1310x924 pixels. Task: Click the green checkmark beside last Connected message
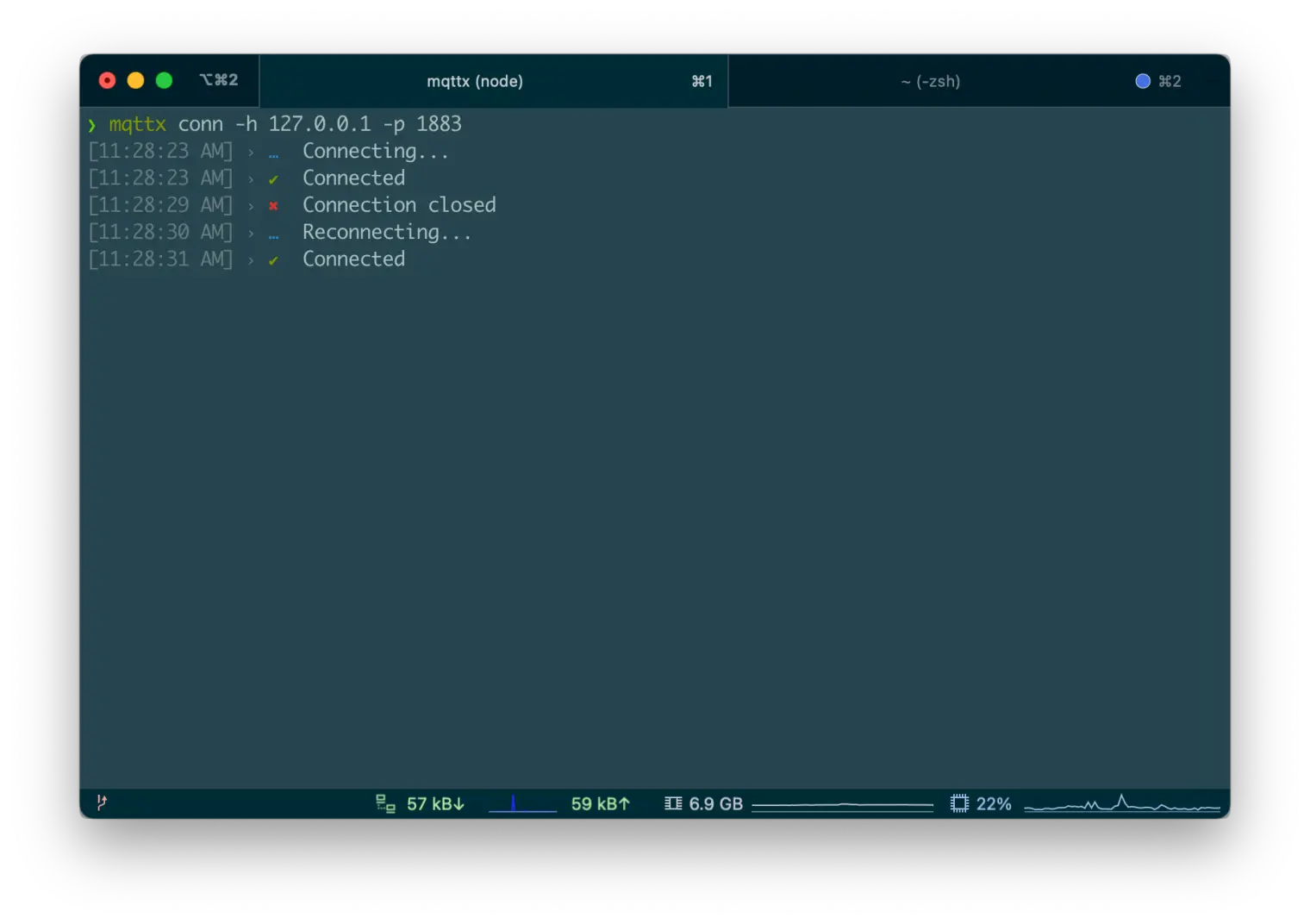(x=273, y=259)
